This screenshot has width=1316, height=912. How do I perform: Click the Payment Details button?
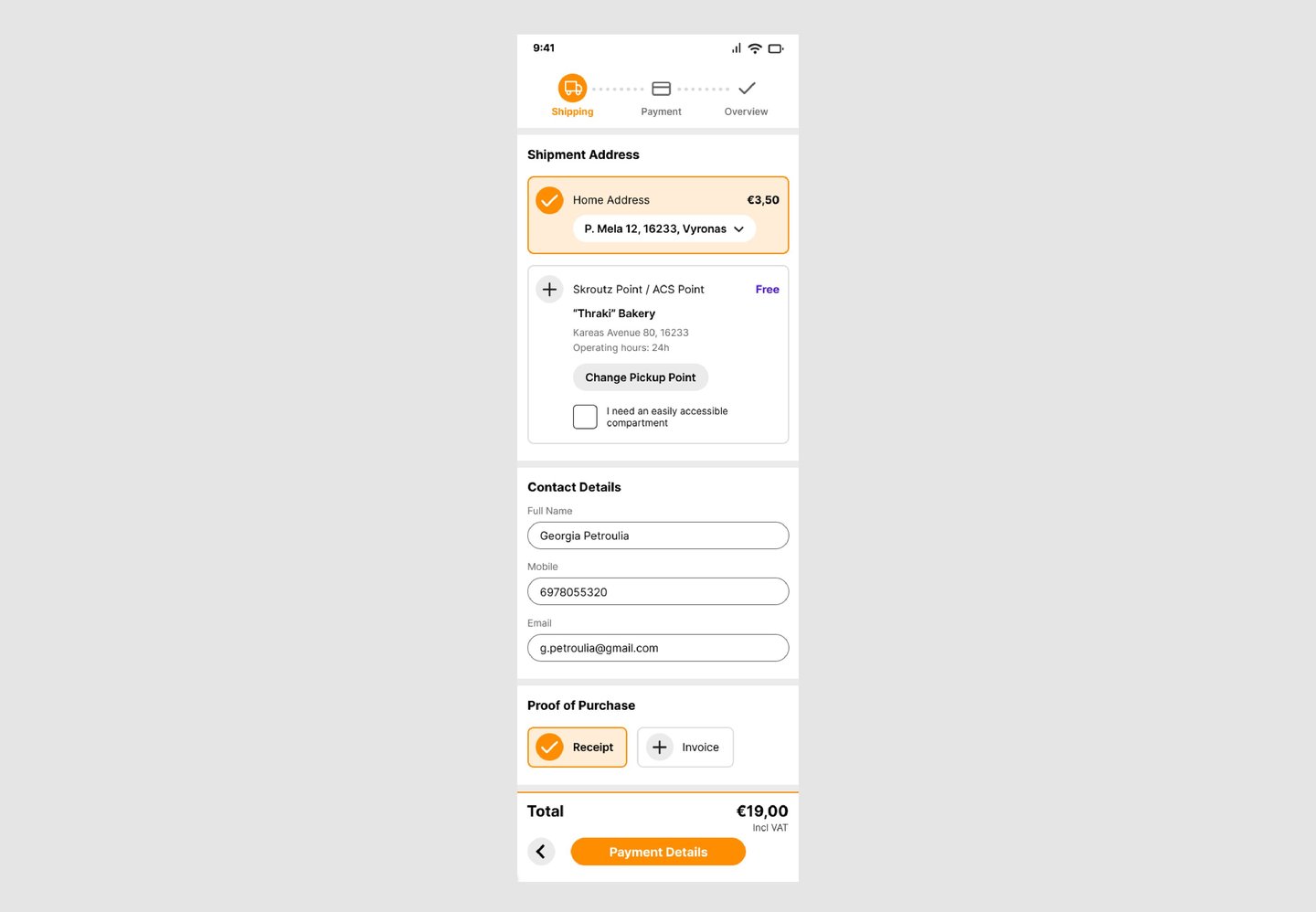pos(658,852)
